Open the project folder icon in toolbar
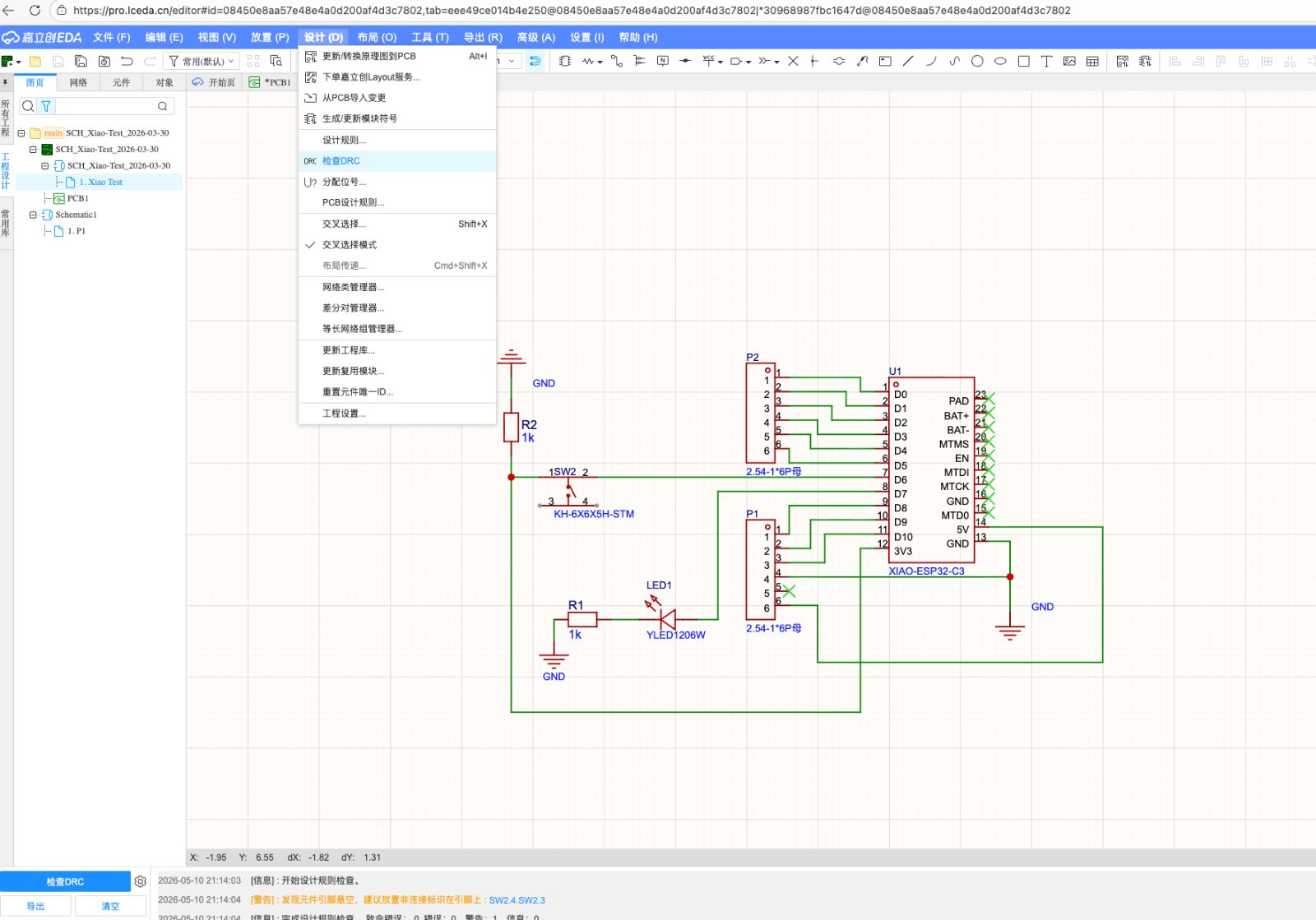 pos(35,61)
